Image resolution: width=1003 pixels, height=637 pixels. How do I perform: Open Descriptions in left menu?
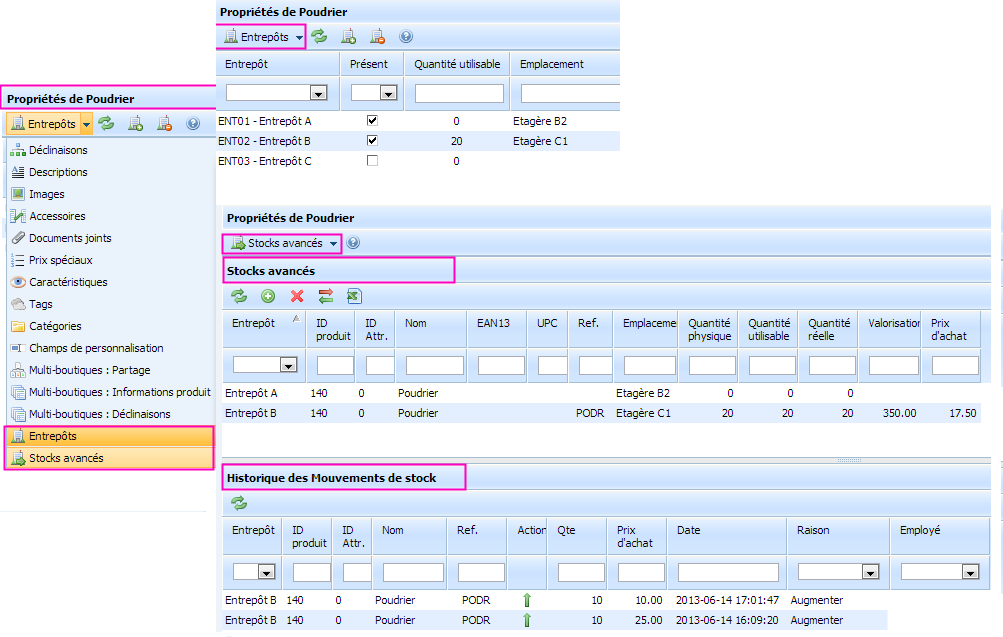coord(58,172)
